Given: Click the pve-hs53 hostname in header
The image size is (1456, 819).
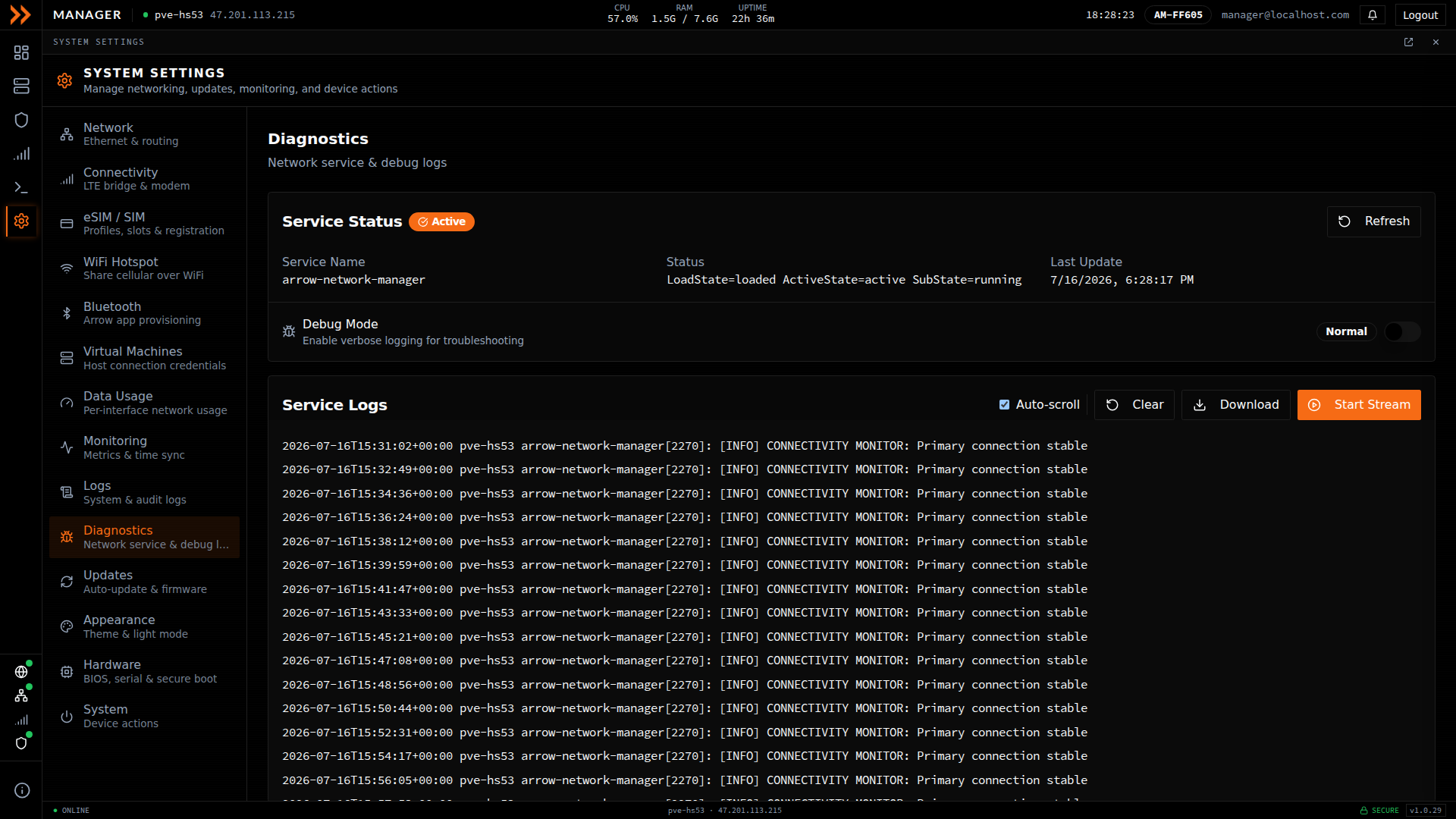Looking at the screenshot, I should pyautogui.click(x=179, y=14).
